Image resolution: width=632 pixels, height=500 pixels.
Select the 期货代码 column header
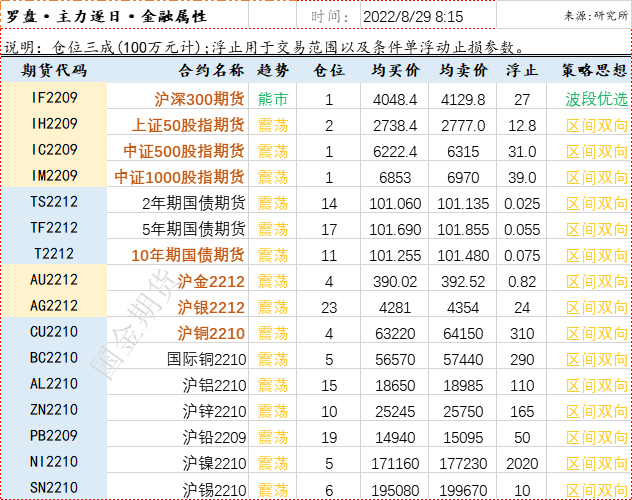54,70
